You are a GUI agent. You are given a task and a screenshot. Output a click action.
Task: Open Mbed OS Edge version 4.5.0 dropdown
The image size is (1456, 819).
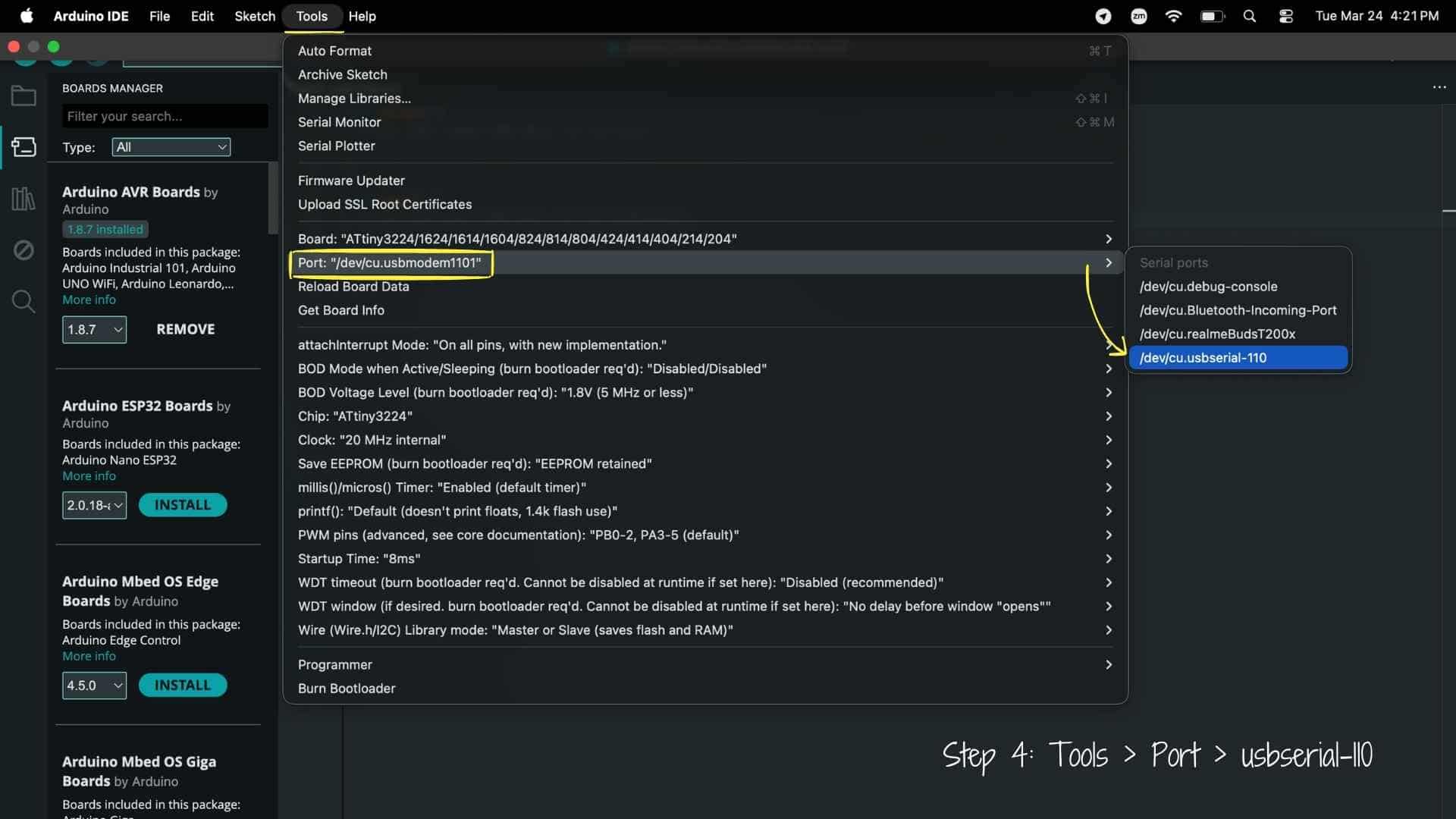point(94,686)
